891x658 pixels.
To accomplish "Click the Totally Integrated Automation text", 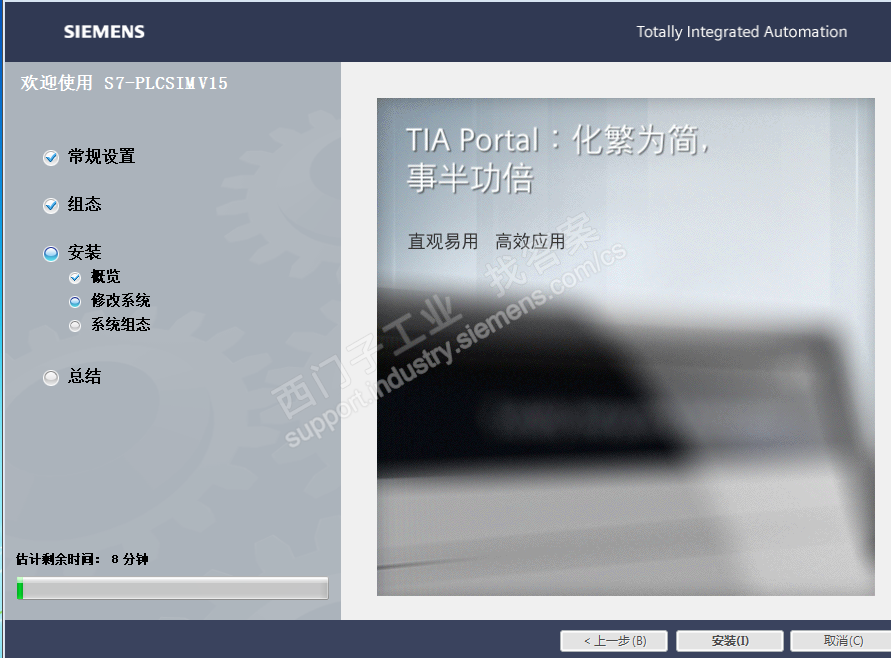I will (742, 32).
